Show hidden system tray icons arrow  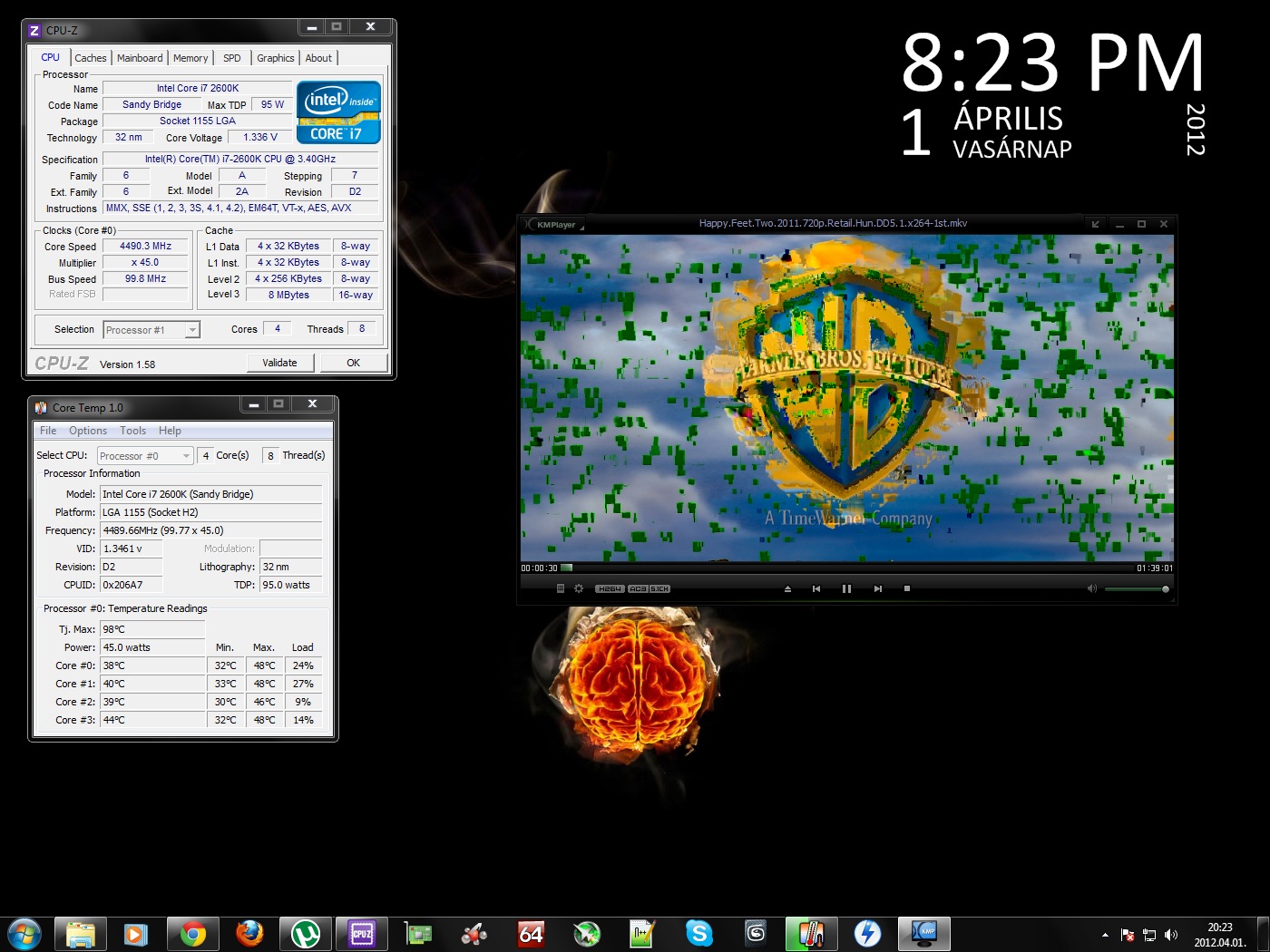pyautogui.click(x=1105, y=935)
